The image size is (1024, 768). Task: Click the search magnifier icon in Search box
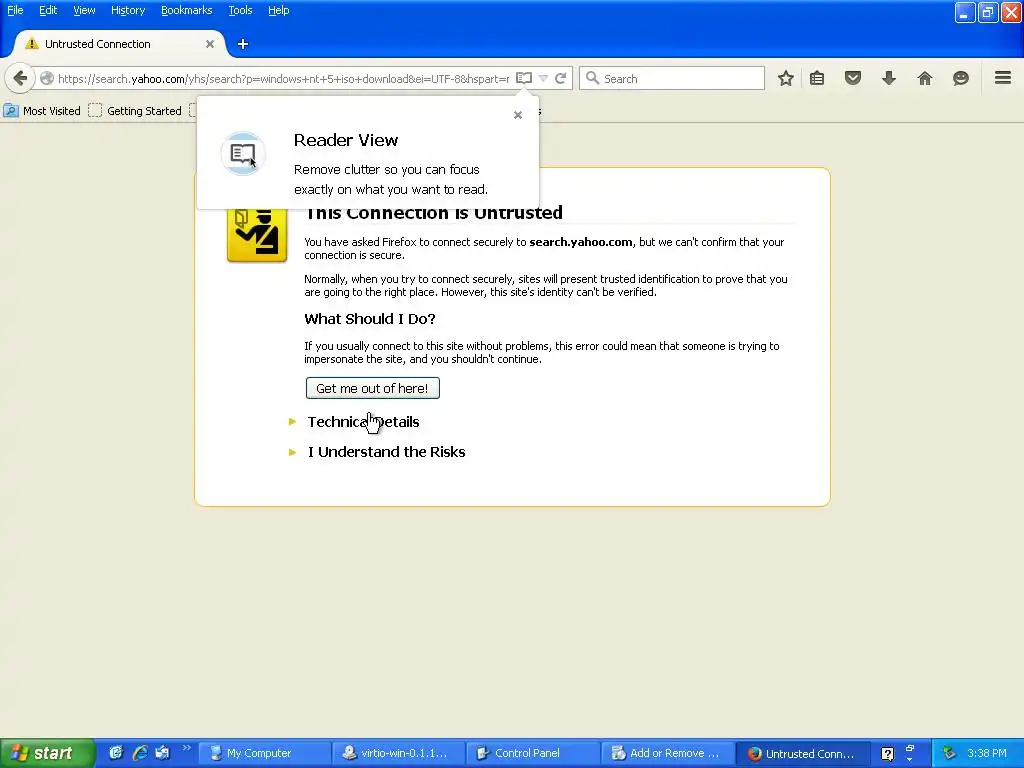click(x=592, y=78)
